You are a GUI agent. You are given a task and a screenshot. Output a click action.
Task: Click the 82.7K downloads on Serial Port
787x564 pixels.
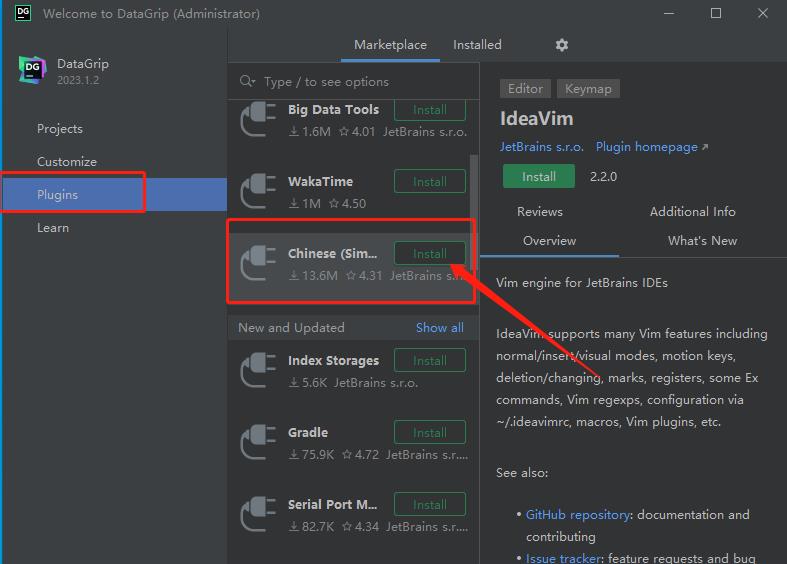(312, 526)
